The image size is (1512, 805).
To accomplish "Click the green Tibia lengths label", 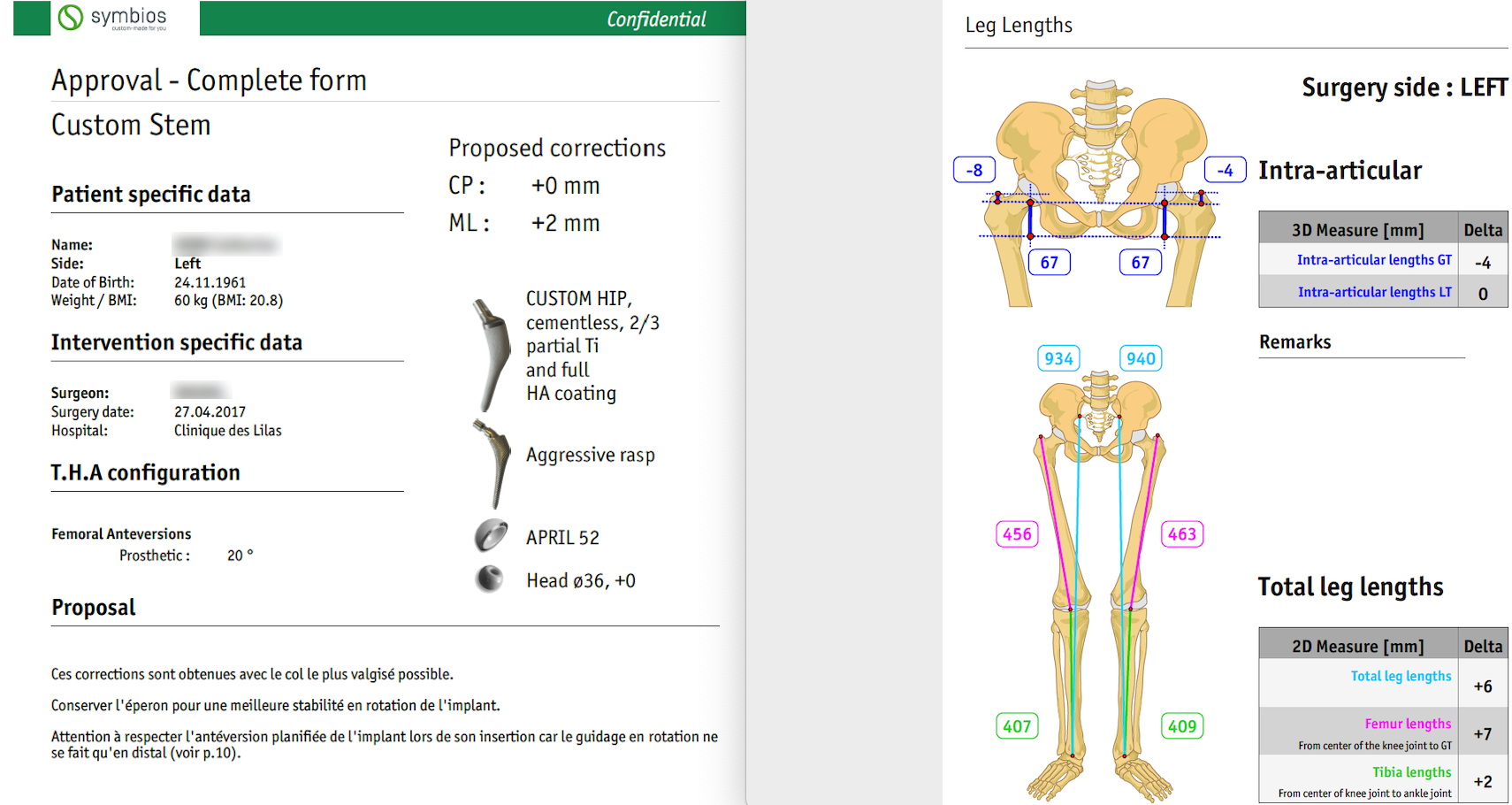I will (x=1411, y=772).
